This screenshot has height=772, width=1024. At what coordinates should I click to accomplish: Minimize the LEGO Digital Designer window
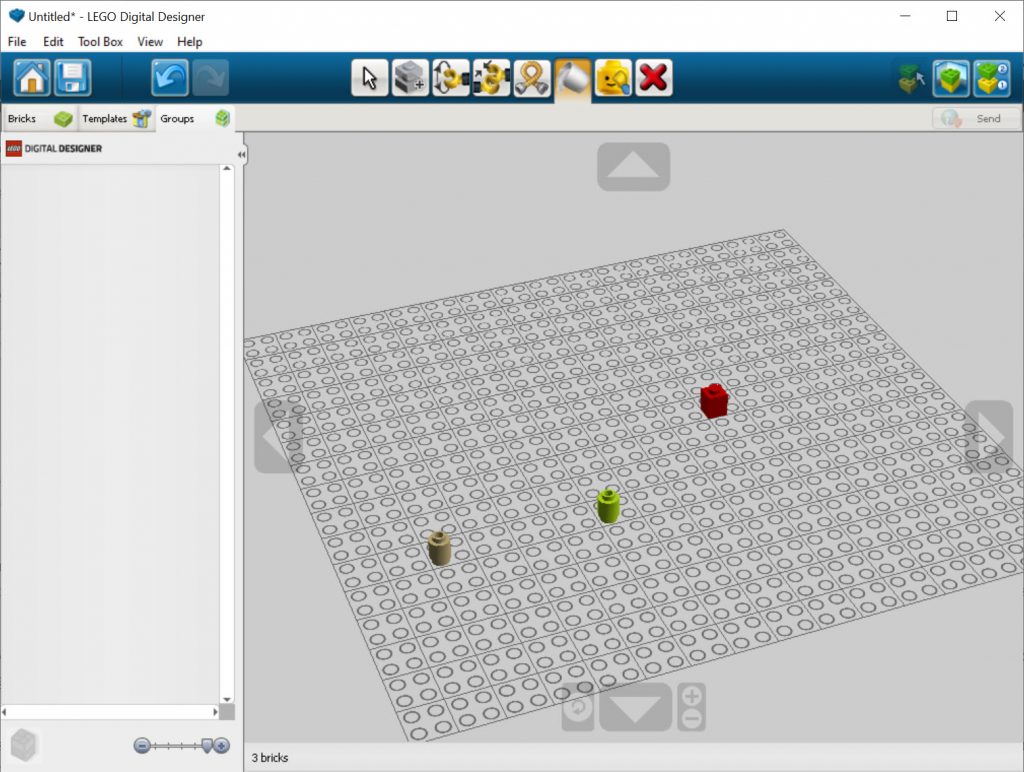(905, 16)
